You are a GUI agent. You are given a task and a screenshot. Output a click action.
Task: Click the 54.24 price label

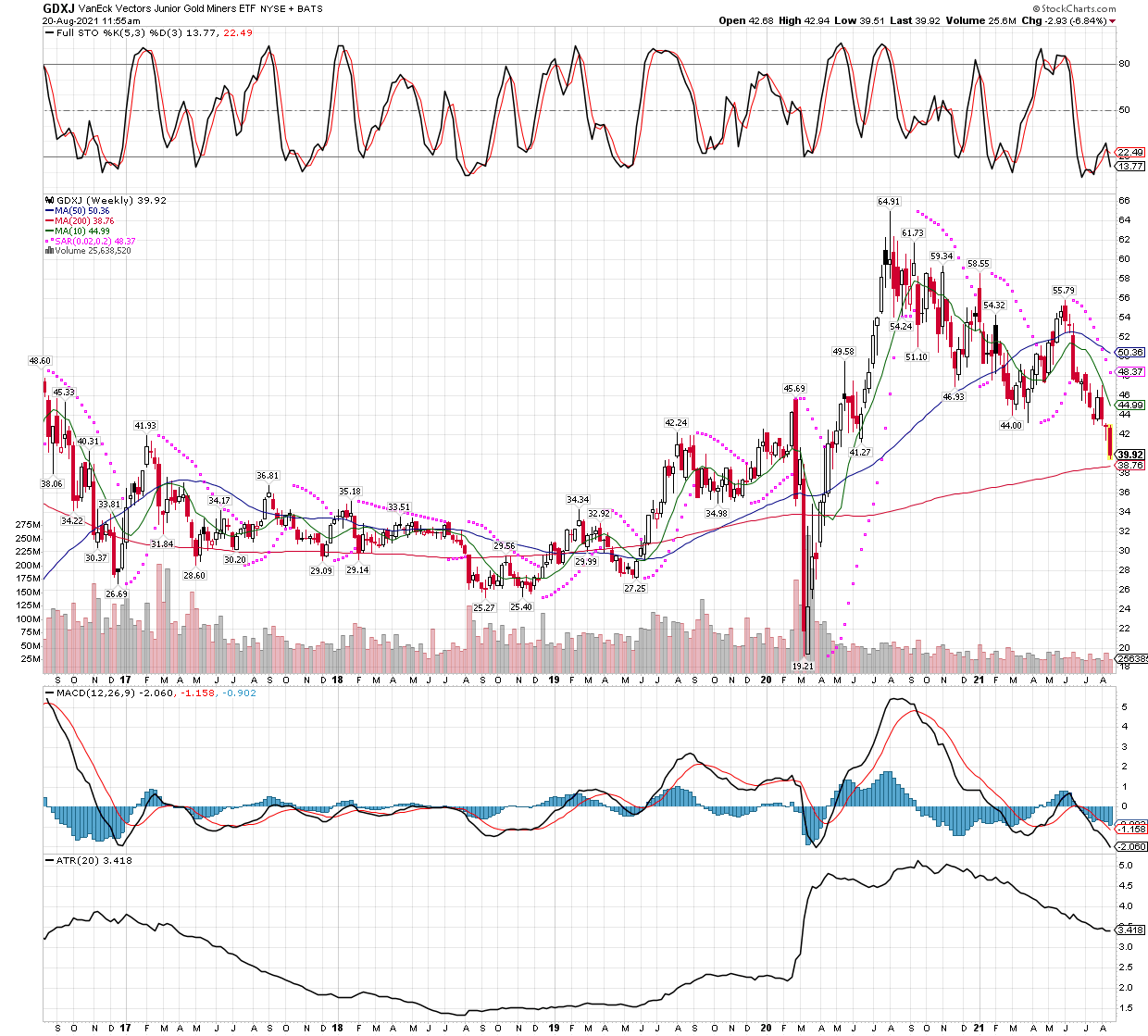click(x=901, y=327)
